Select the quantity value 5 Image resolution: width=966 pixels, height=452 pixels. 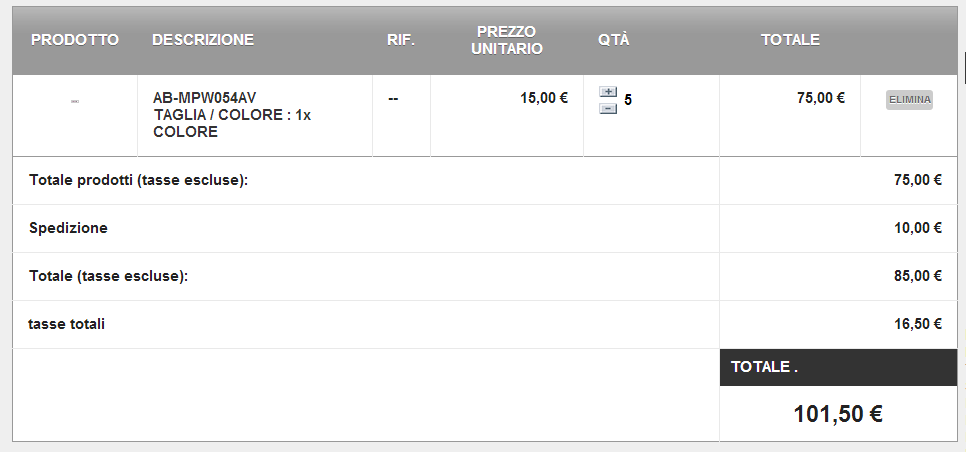click(x=628, y=100)
